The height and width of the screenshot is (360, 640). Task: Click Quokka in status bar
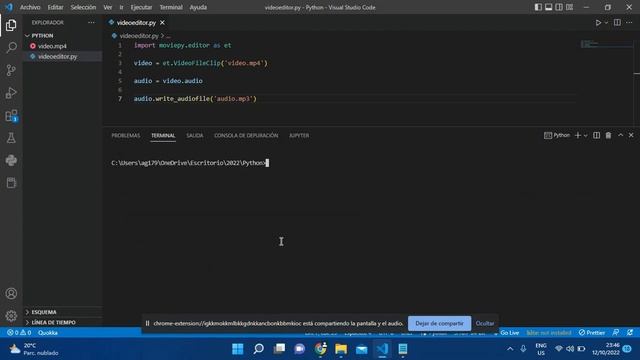(x=48, y=333)
